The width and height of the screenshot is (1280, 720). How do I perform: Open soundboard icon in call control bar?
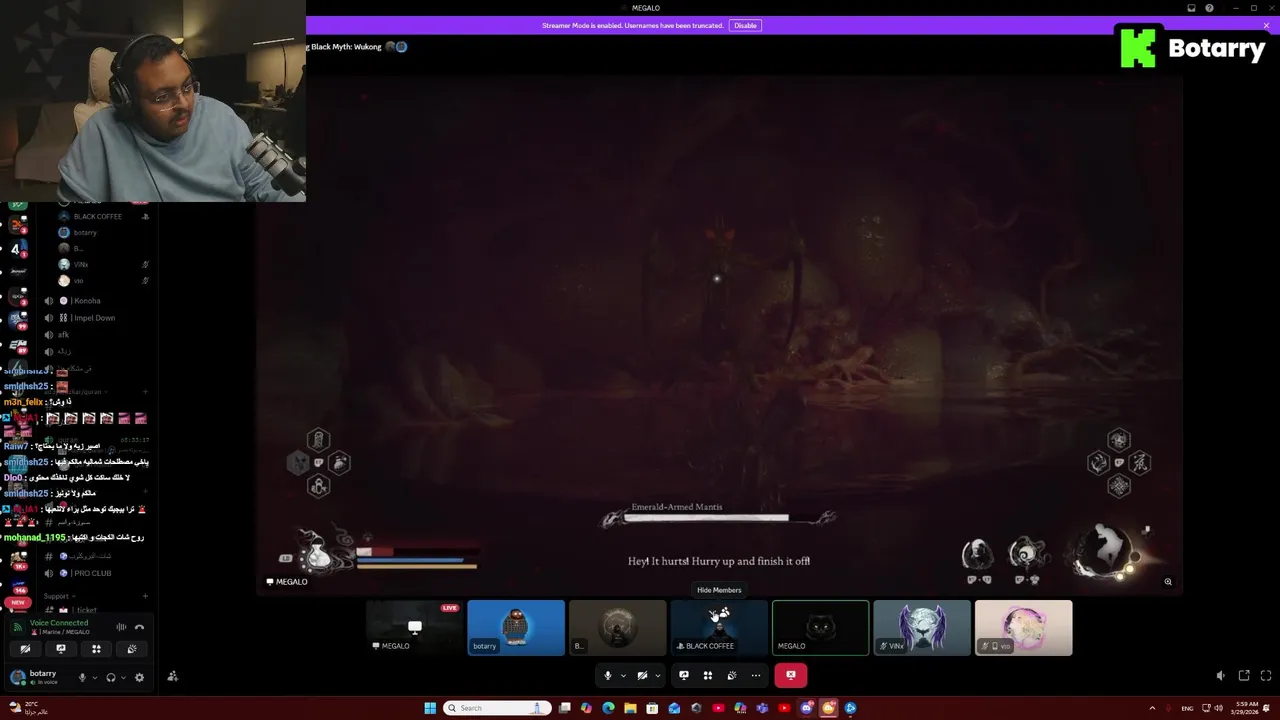(732, 675)
